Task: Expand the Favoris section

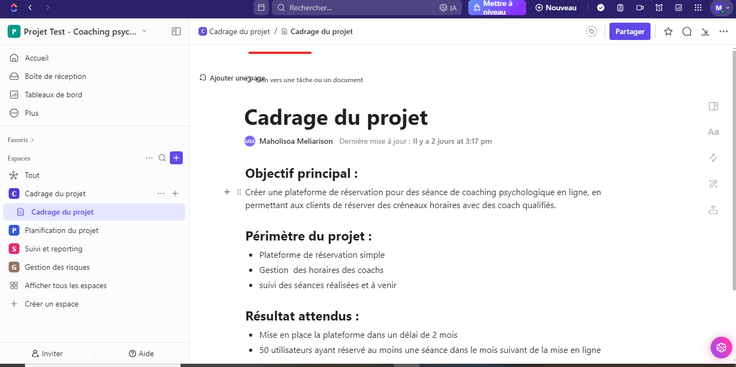Action: pyautogui.click(x=21, y=140)
